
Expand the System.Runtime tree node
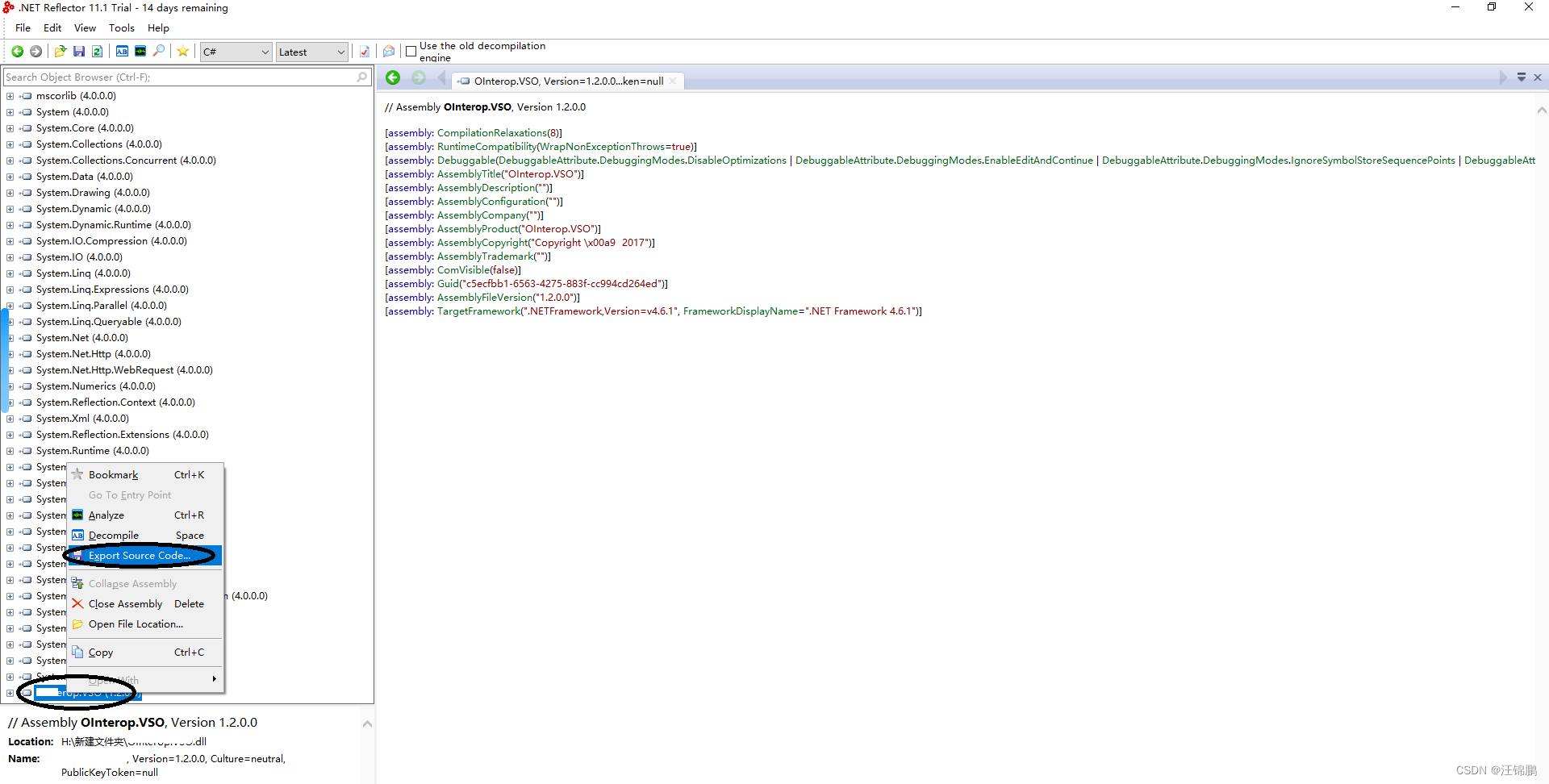[x=10, y=451]
